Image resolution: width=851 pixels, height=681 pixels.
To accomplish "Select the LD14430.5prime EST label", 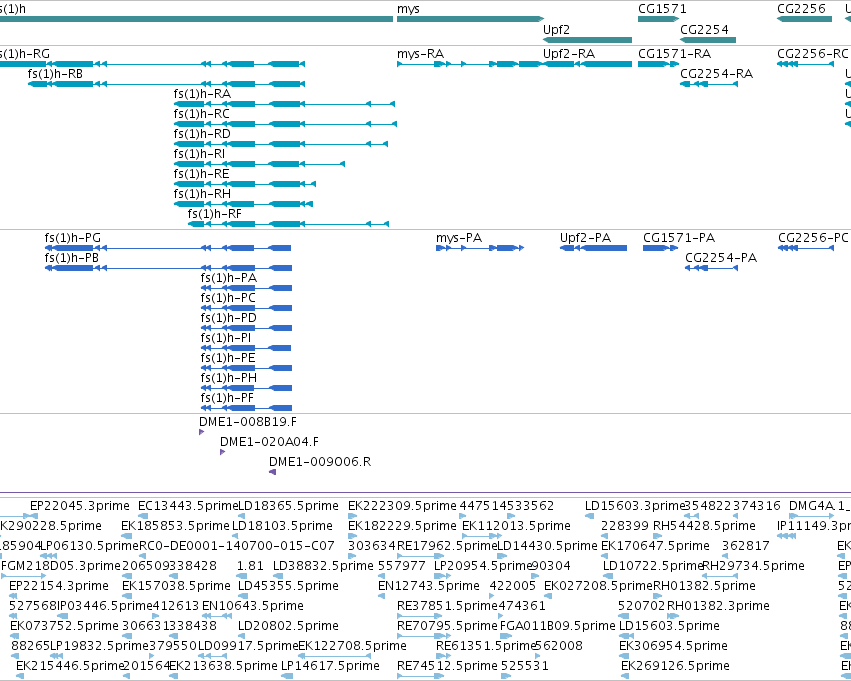I will [x=547, y=546].
